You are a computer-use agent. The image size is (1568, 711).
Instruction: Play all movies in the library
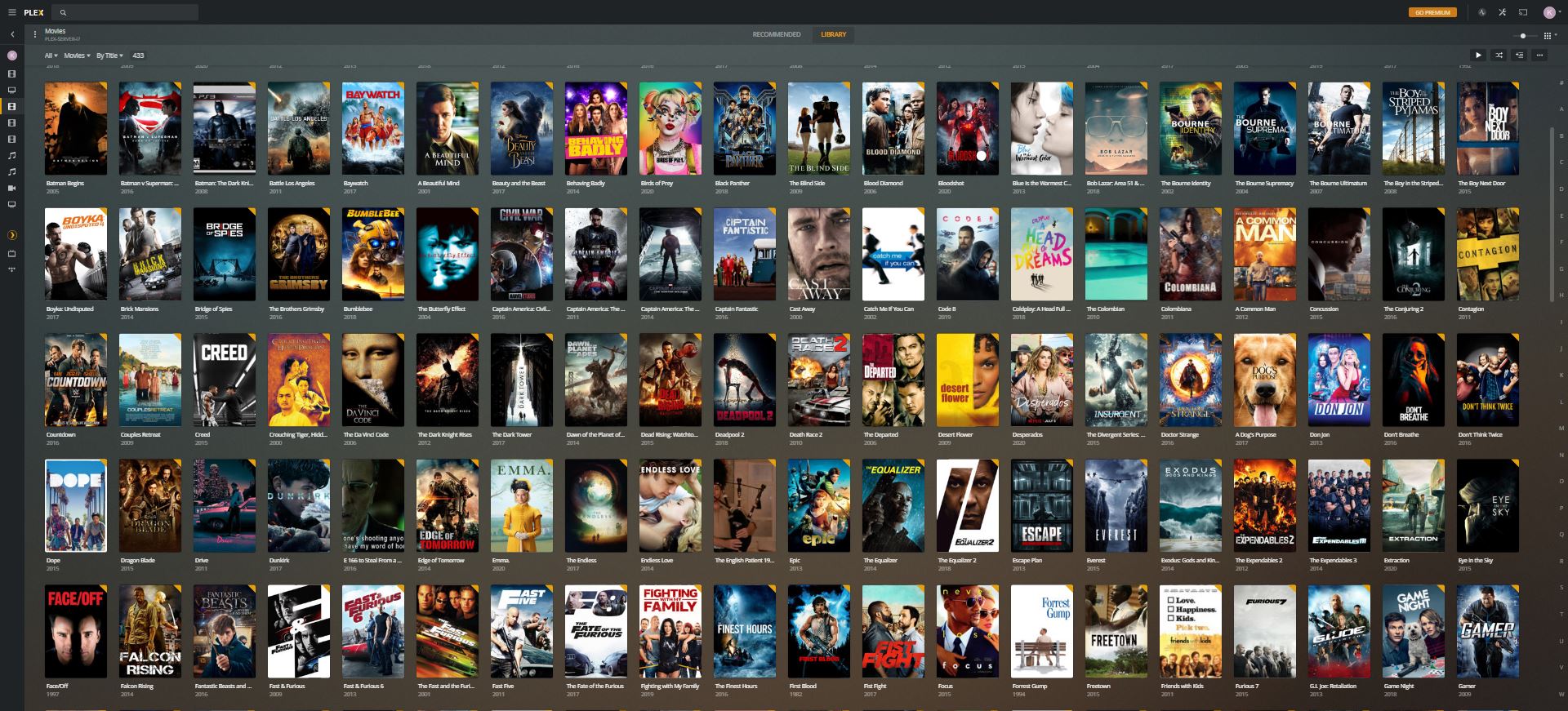(x=1478, y=56)
